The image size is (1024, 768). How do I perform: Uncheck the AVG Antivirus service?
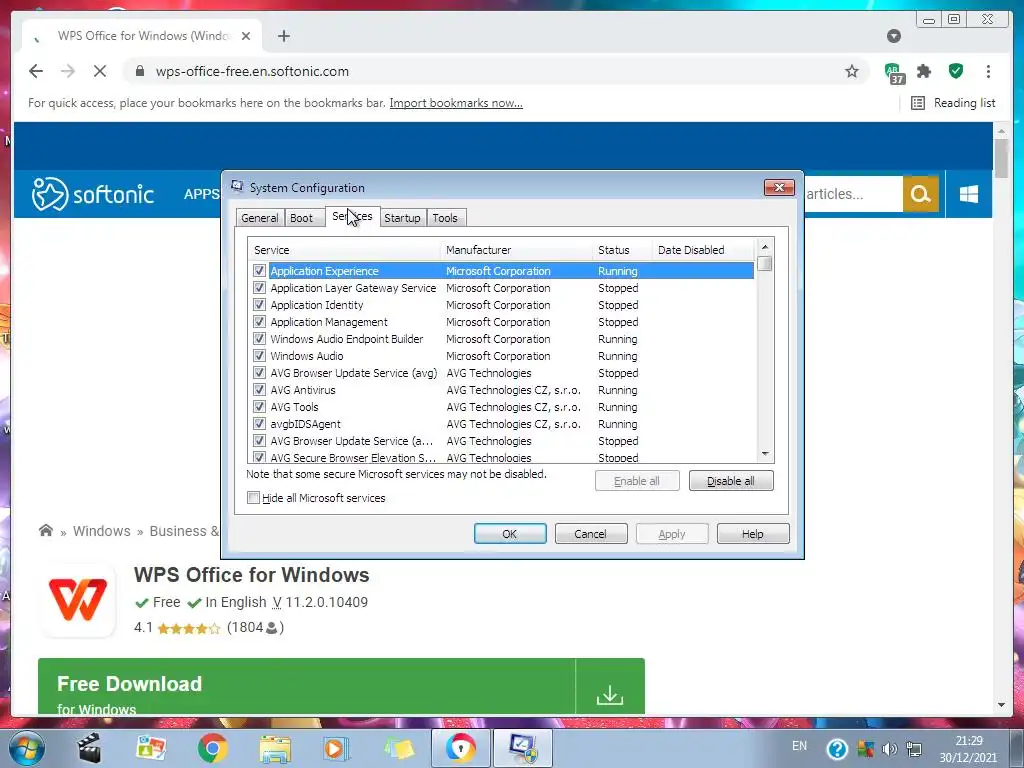[x=259, y=389]
